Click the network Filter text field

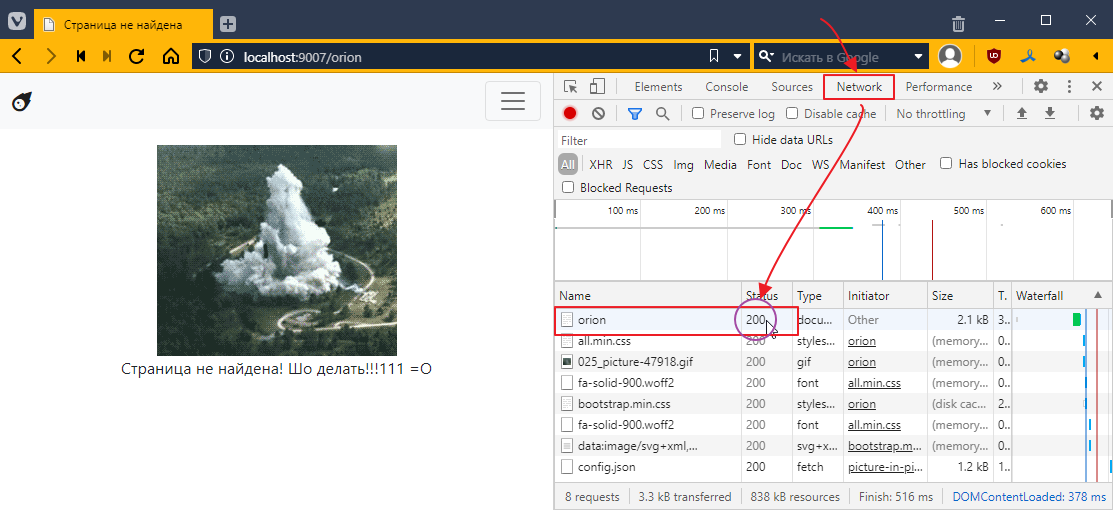638,141
